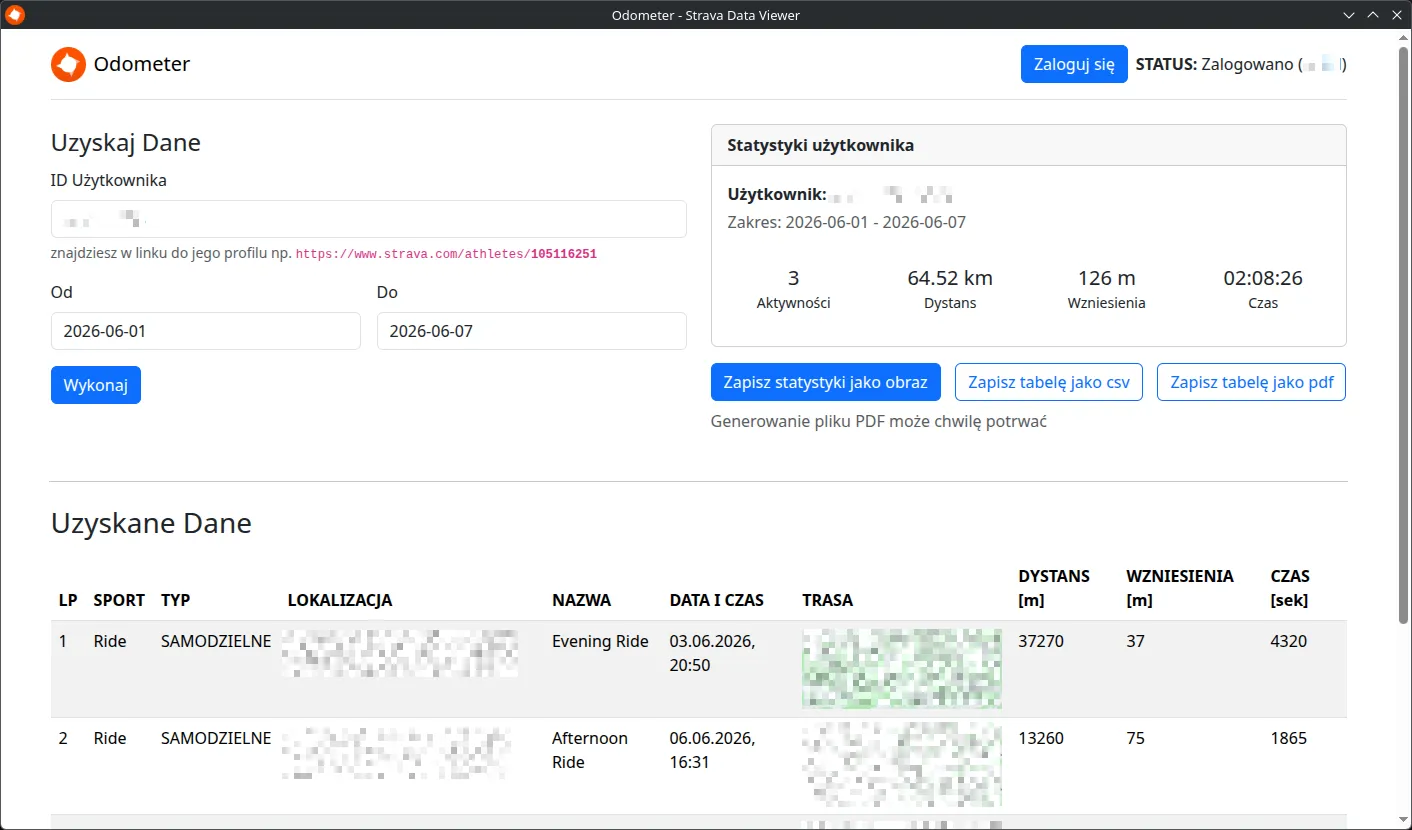Save stats via Zapisz statystyki jako obraz
Image resolution: width=1412 pixels, height=830 pixels.
coord(826,382)
